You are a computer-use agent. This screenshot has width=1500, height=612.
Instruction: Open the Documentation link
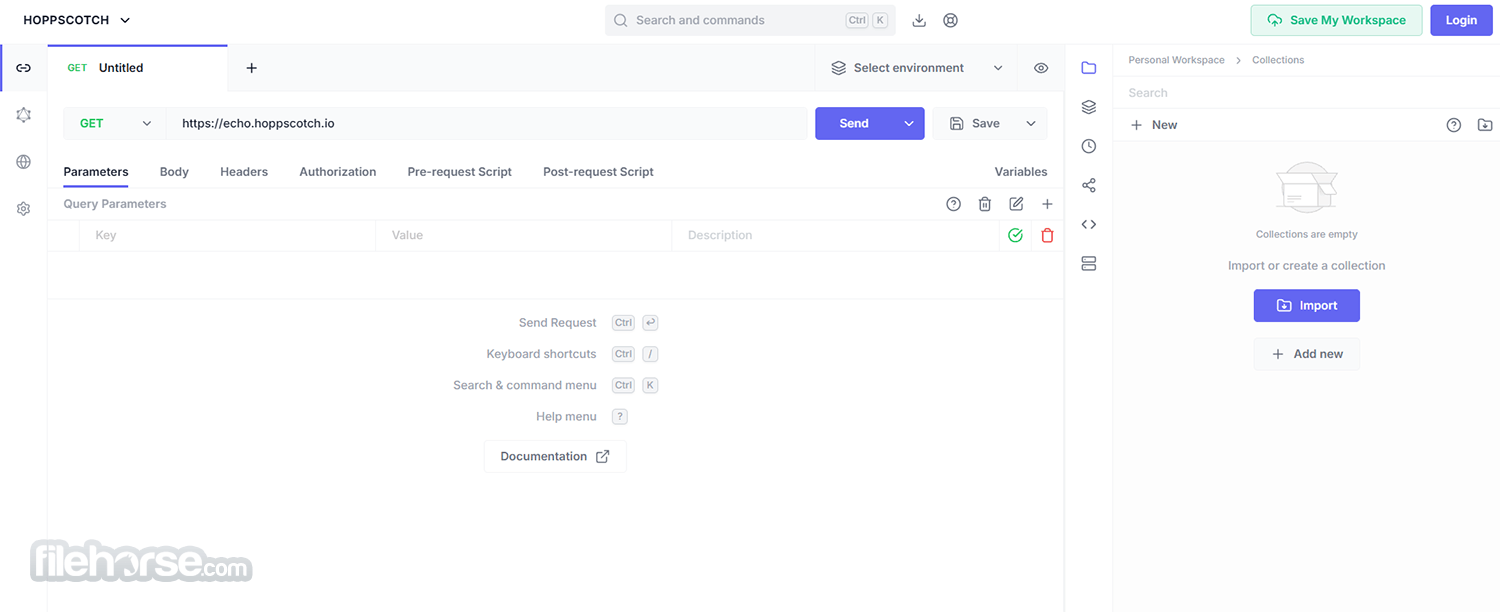(x=555, y=456)
